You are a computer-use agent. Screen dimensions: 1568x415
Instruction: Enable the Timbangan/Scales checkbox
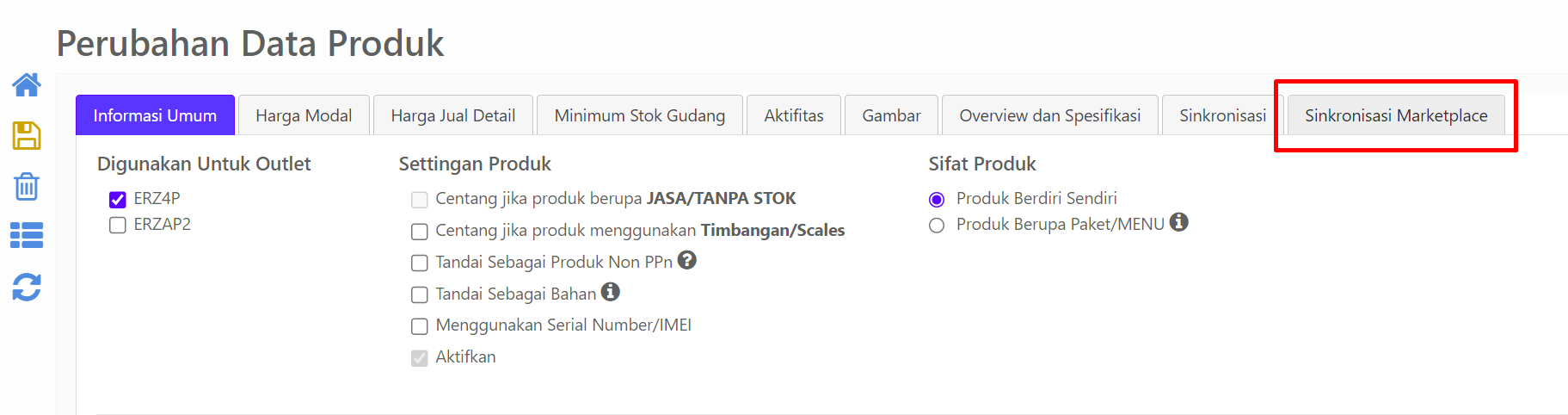coord(420,232)
